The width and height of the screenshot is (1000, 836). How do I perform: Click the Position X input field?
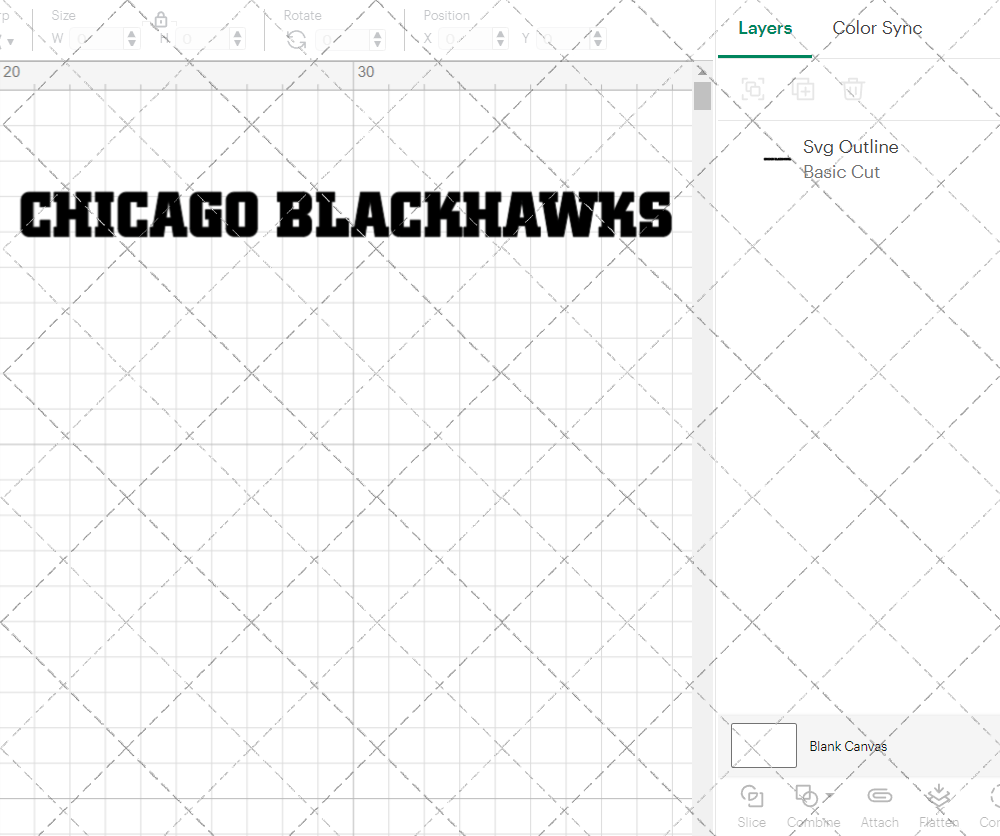pyautogui.click(x=466, y=39)
